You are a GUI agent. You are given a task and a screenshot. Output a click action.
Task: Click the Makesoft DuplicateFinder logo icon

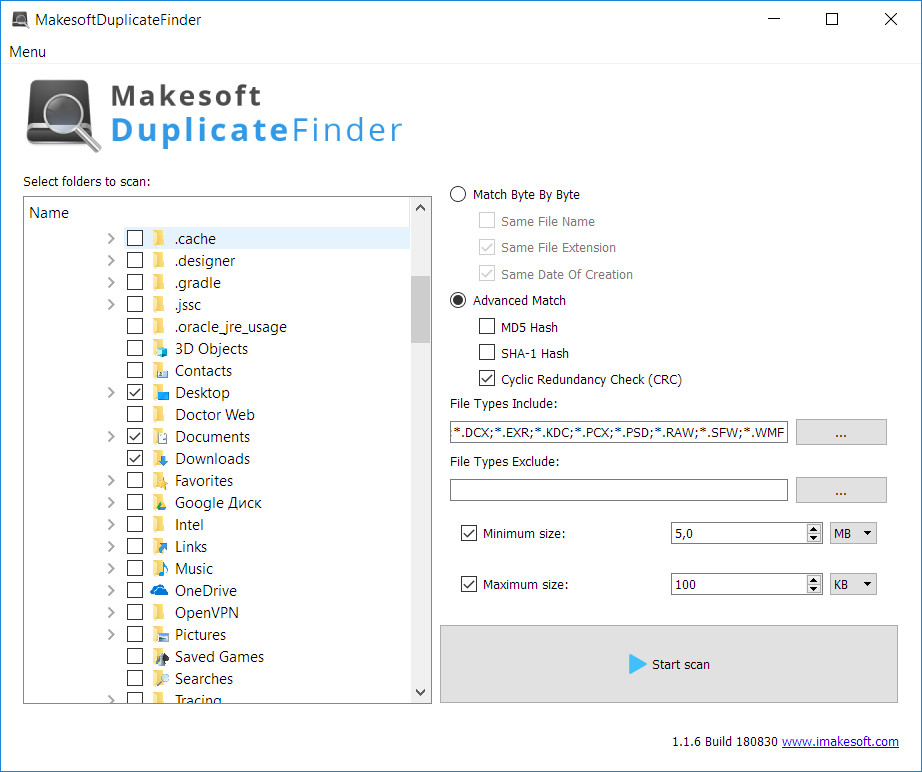[63, 115]
